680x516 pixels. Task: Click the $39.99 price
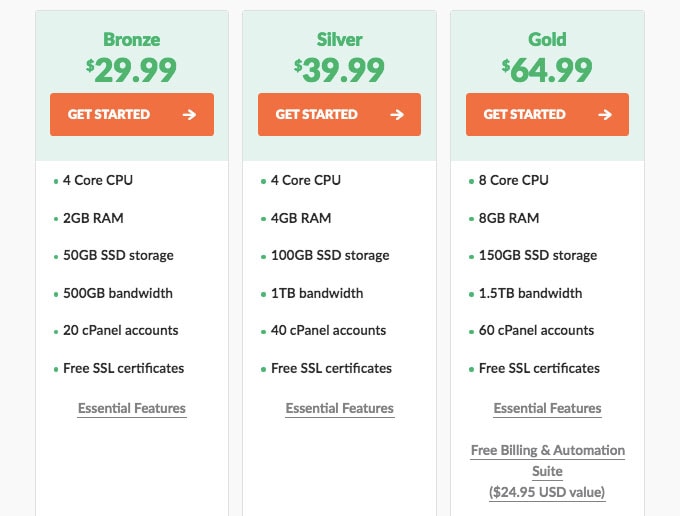(x=339, y=70)
